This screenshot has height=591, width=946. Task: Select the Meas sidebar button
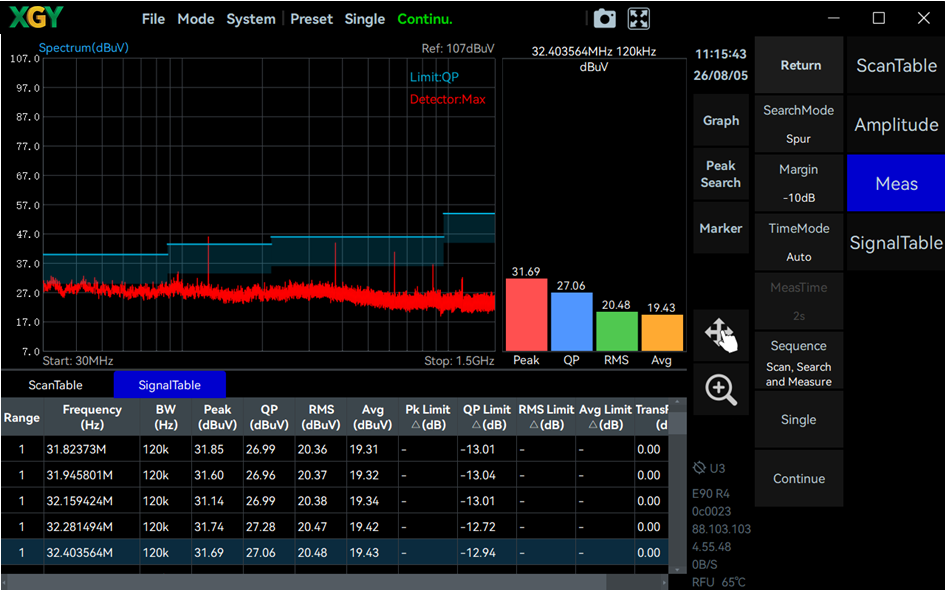(896, 183)
